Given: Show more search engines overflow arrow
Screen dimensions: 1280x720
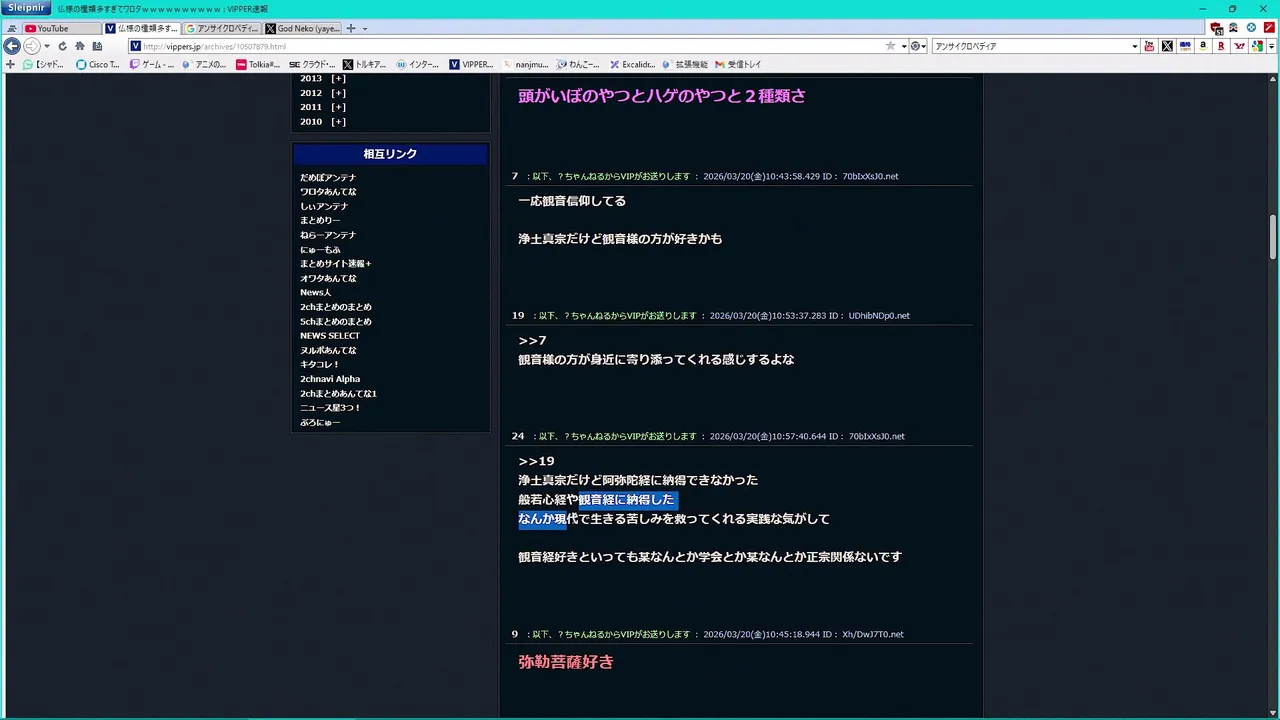Looking at the screenshot, I should pyautogui.click(x=1271, y=46).
